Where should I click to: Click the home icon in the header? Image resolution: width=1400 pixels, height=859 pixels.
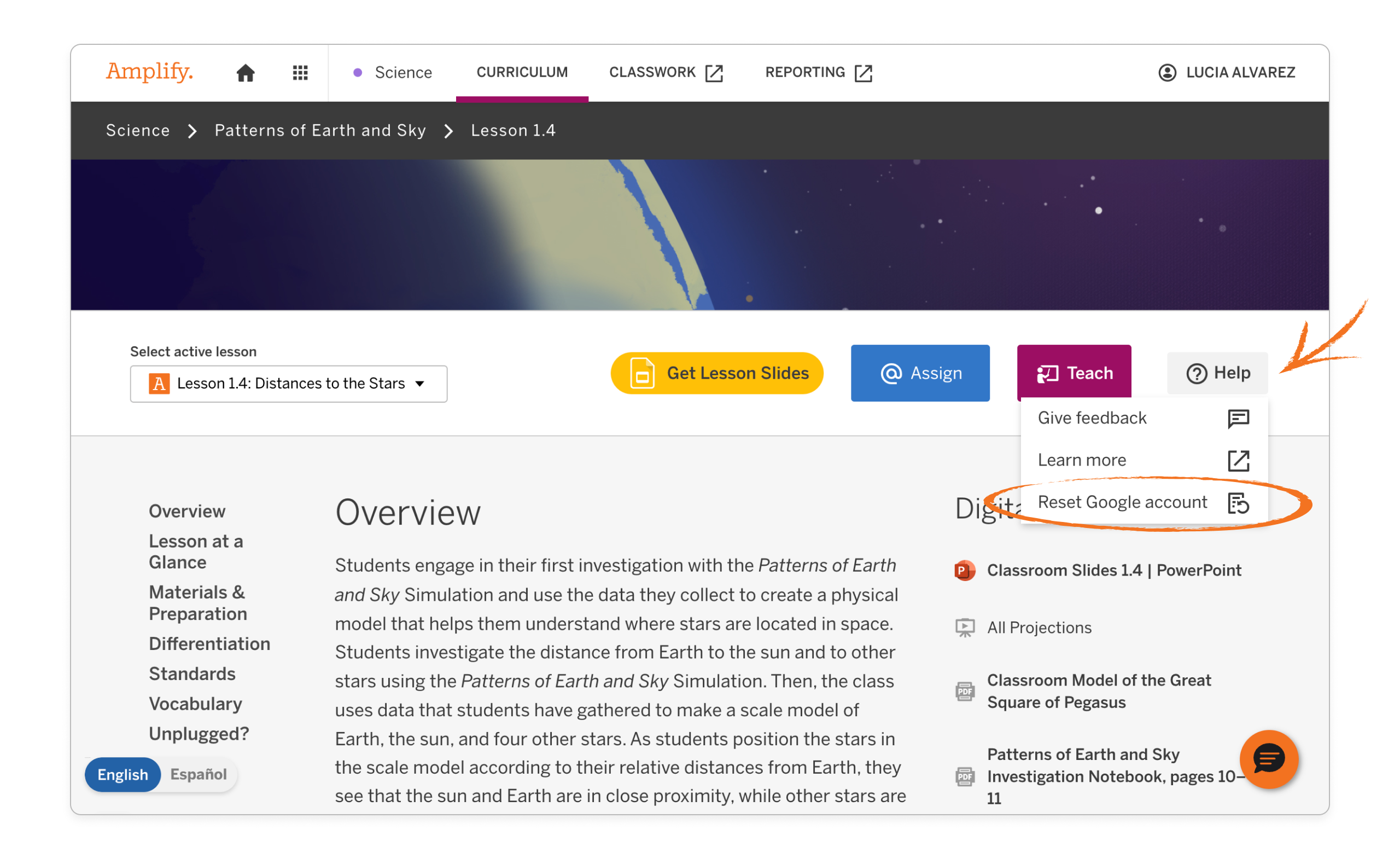pyautogui.click(x=246, y=72)
